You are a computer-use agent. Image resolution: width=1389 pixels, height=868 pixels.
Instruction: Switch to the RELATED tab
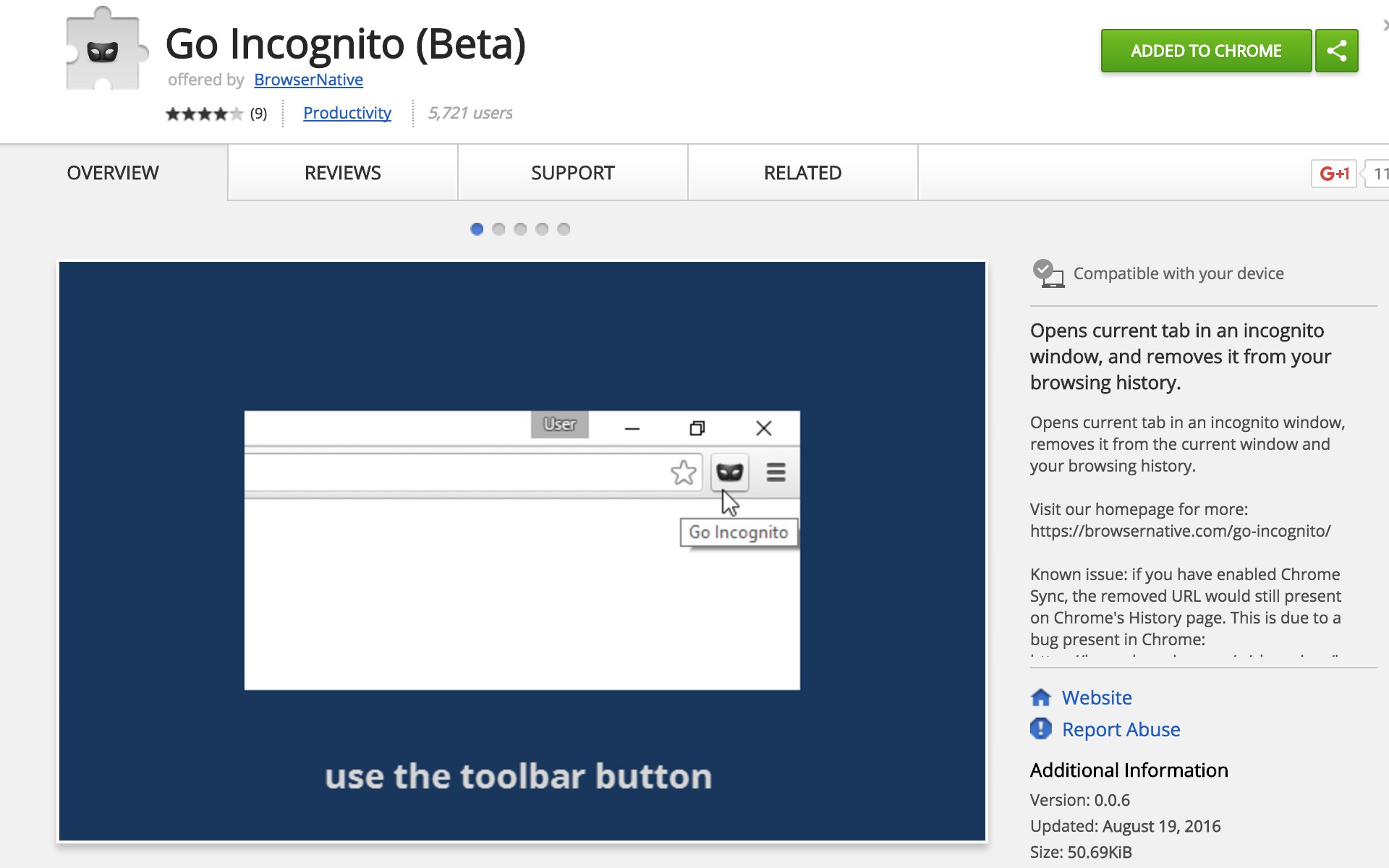(x=803, y=173)
